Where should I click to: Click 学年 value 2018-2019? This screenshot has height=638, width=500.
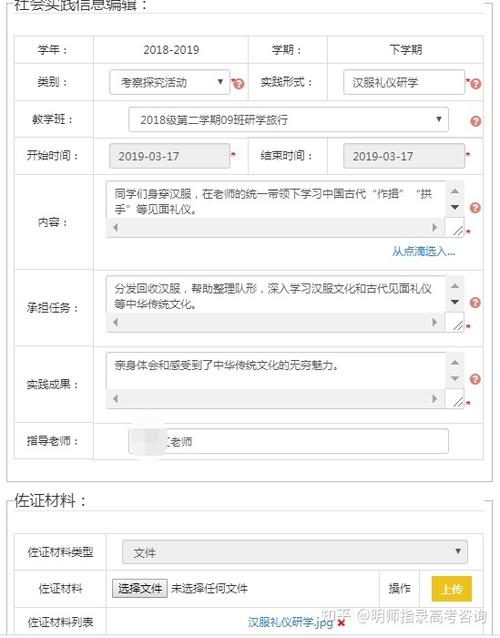[x=171, y=50]
